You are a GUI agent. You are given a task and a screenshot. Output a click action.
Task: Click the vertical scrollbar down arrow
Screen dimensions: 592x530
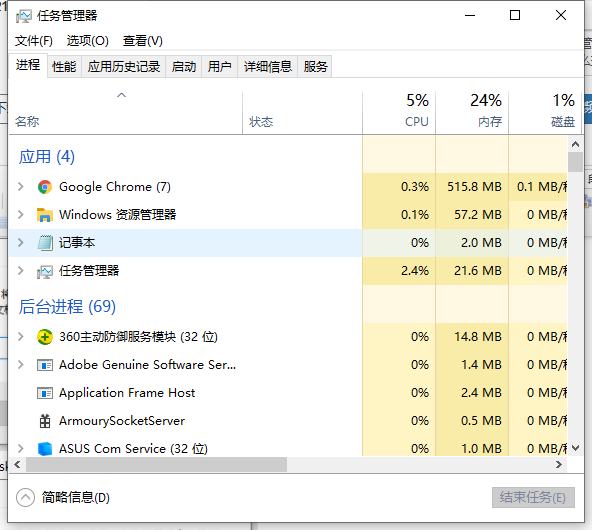coord(575,448)
